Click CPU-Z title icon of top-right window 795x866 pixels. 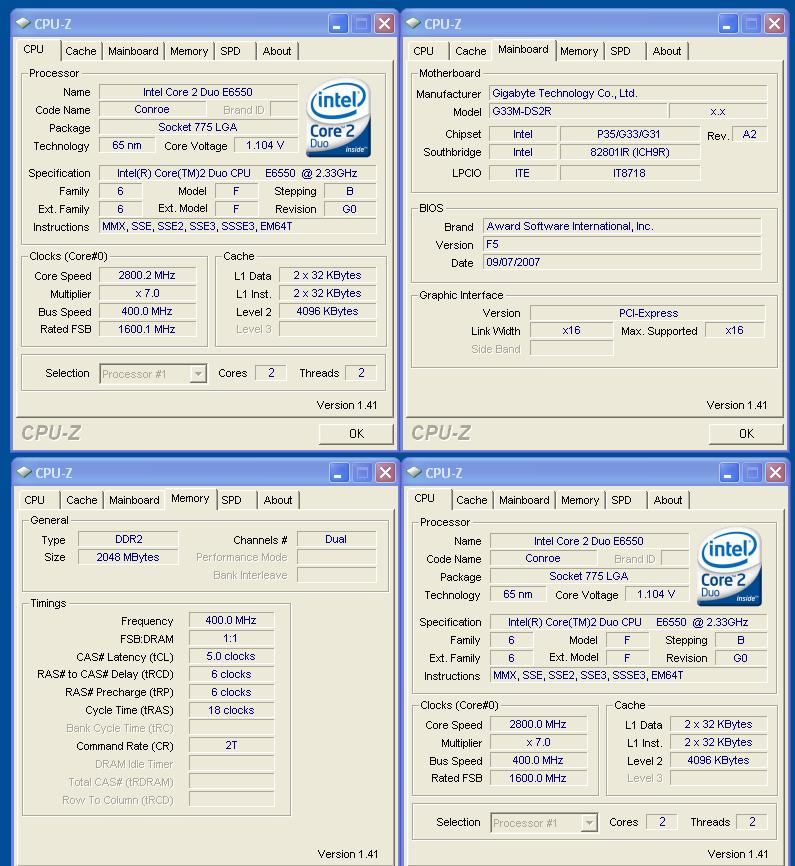(x=413, y=23)
